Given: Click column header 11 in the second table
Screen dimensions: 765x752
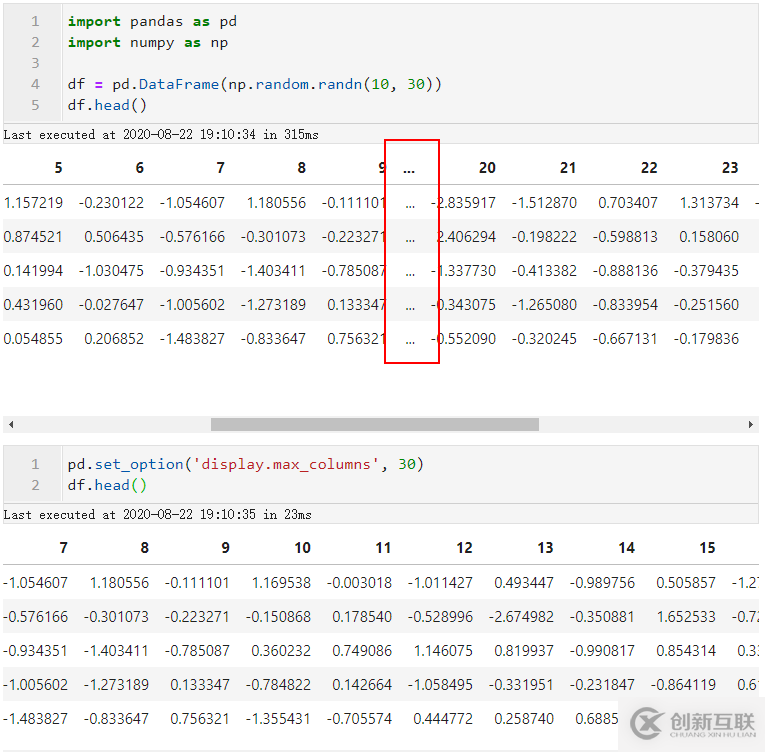Looking at the screenshot, I should point(383,548).
